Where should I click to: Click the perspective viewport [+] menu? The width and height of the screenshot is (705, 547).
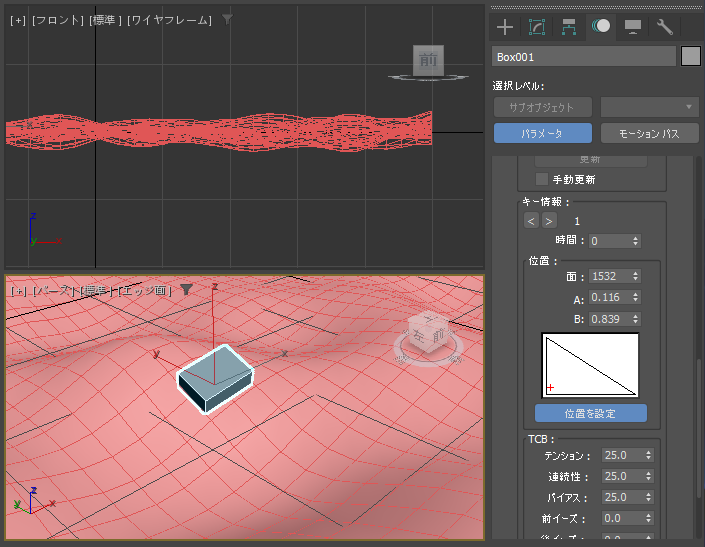click(x=18, y=291)
